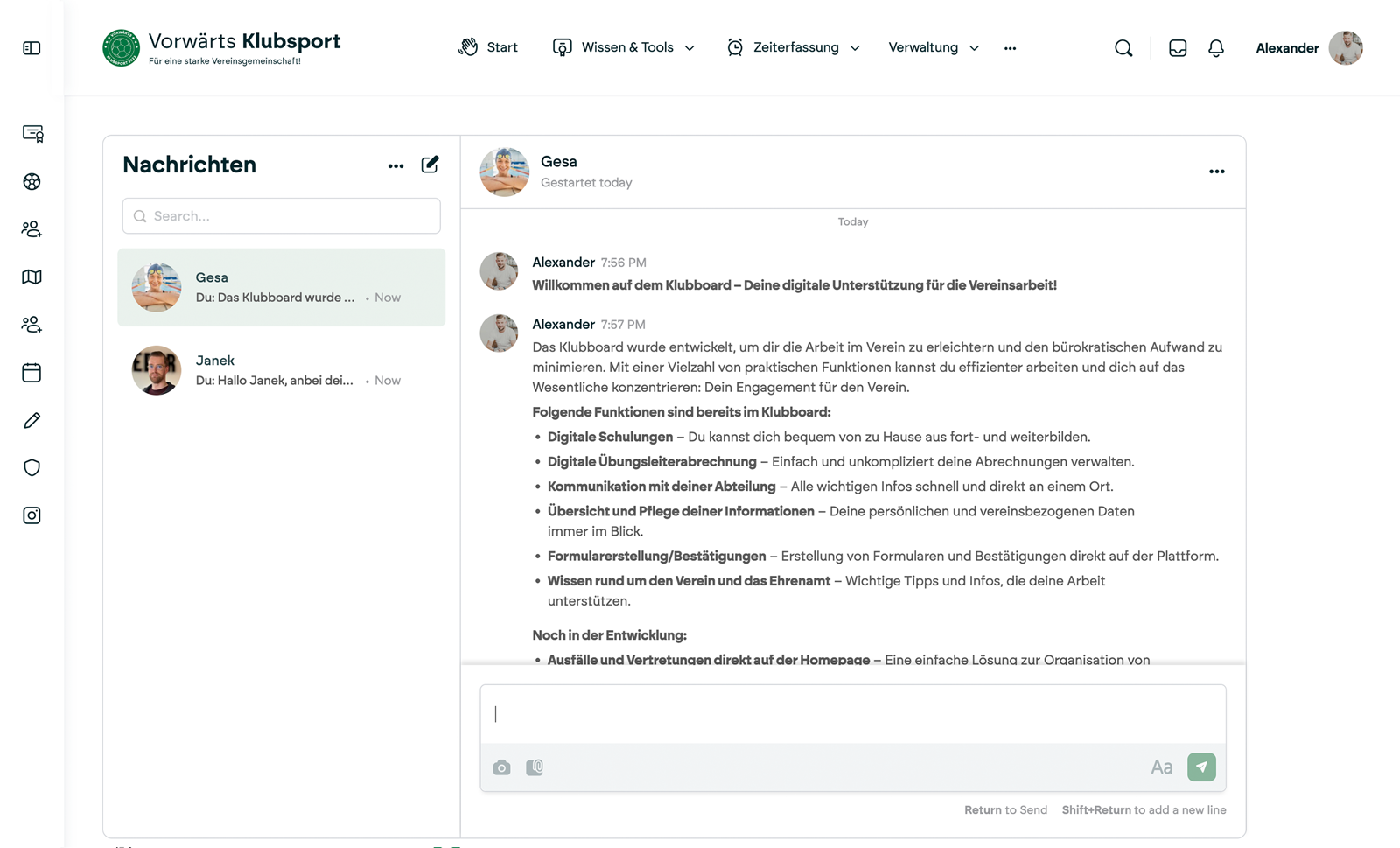Attach a photo with camera icon
The width and height of the screenshot is (1400, 848).
tap(501, 767)
